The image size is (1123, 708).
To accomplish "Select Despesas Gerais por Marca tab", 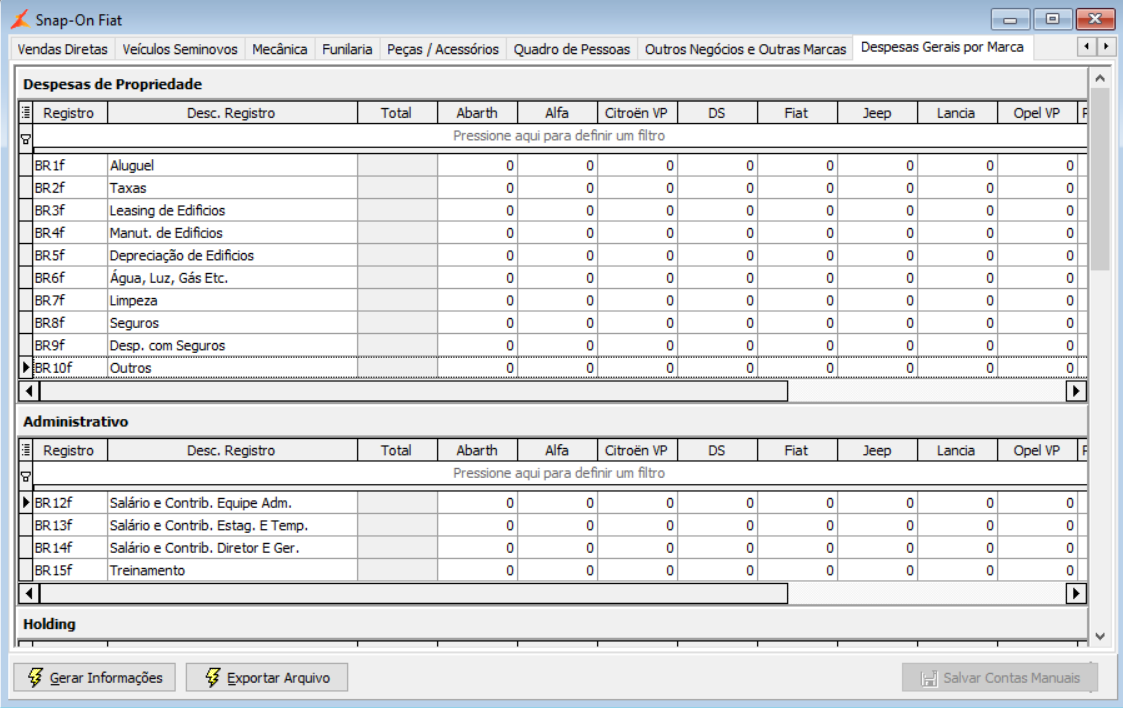I will click(942, 47).
